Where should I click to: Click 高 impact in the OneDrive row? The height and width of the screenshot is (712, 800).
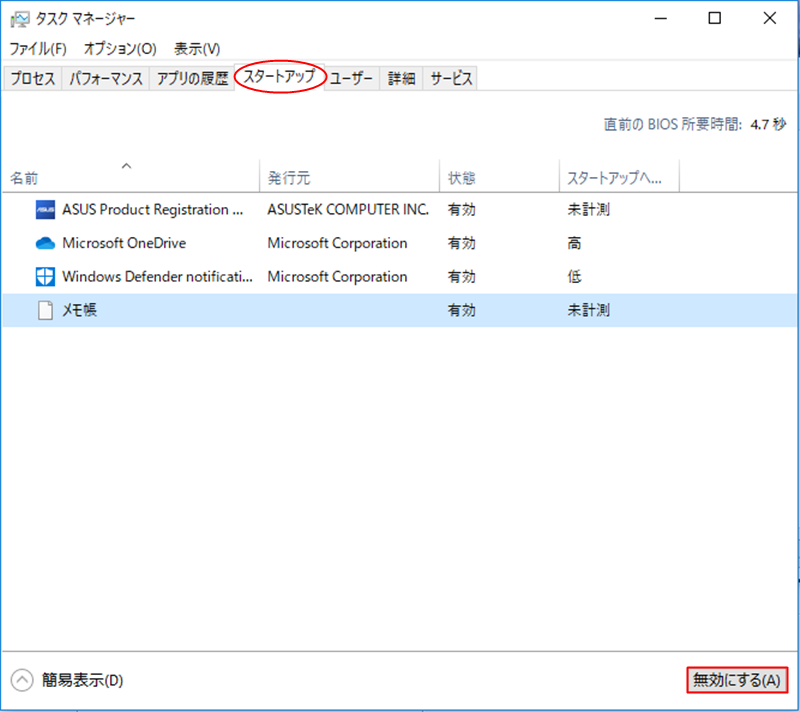[574, 243]
